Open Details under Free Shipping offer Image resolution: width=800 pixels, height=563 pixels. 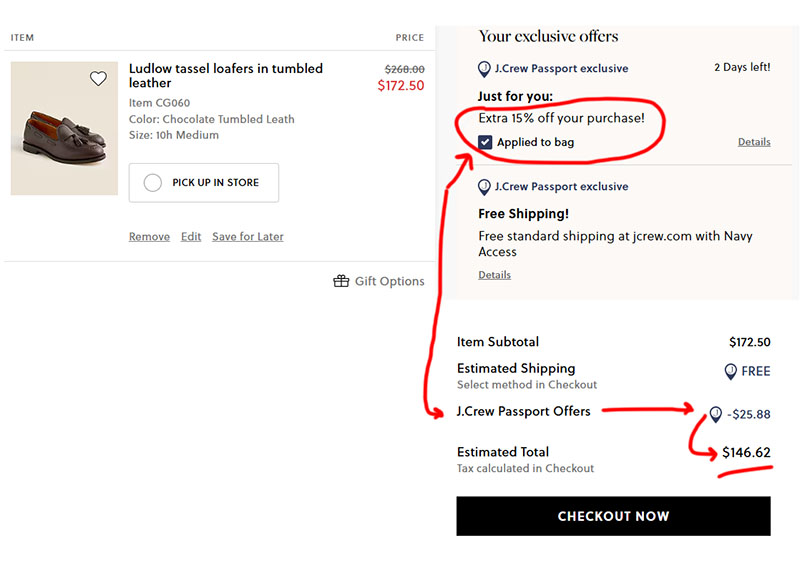(494, 275)
